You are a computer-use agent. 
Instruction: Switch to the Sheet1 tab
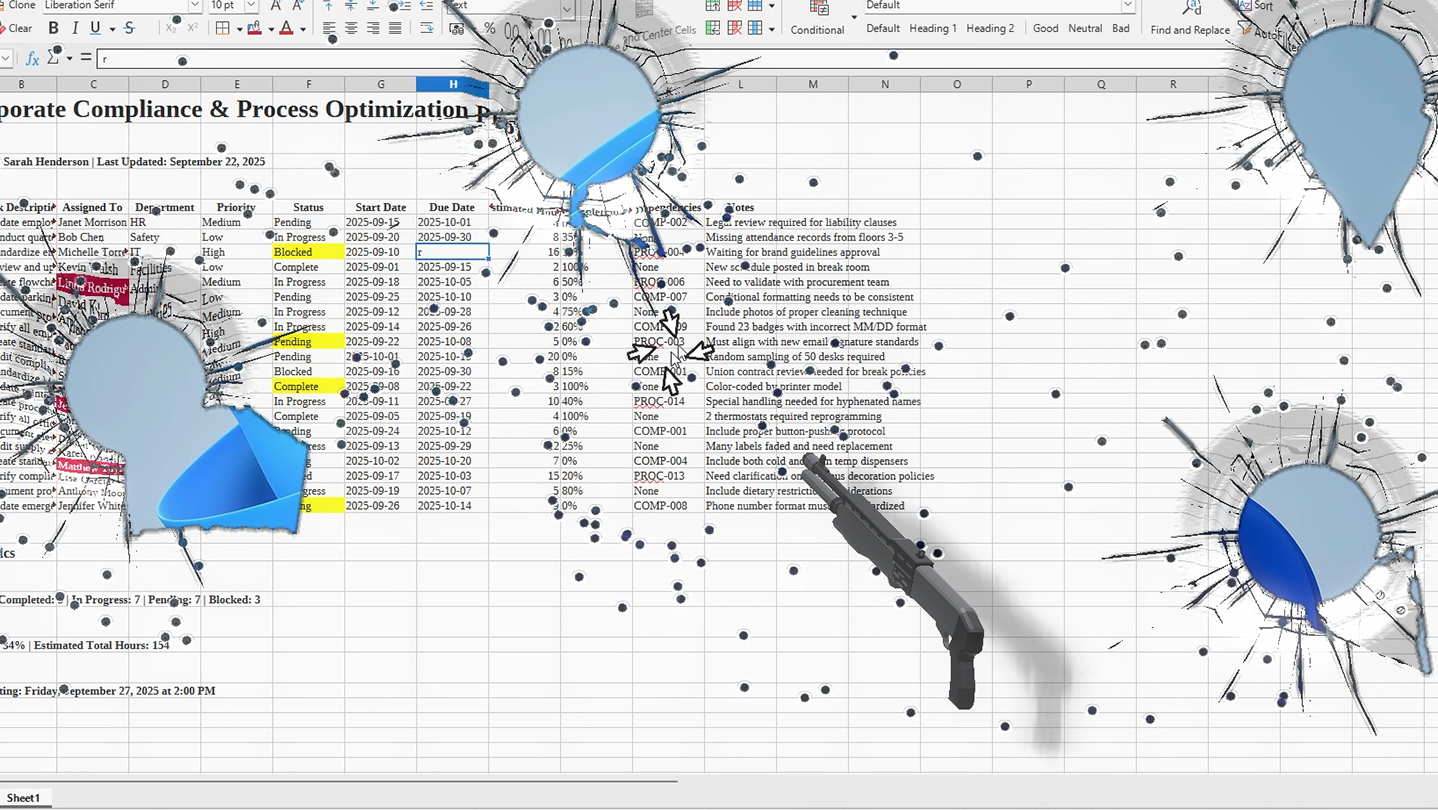[x=23, y=798]
